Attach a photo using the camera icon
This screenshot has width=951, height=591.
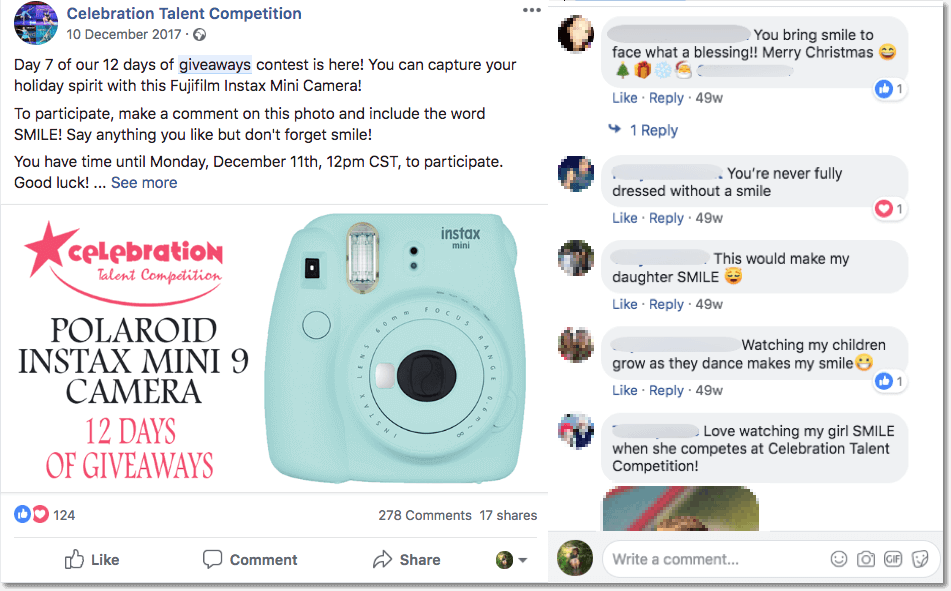point(865,560)
